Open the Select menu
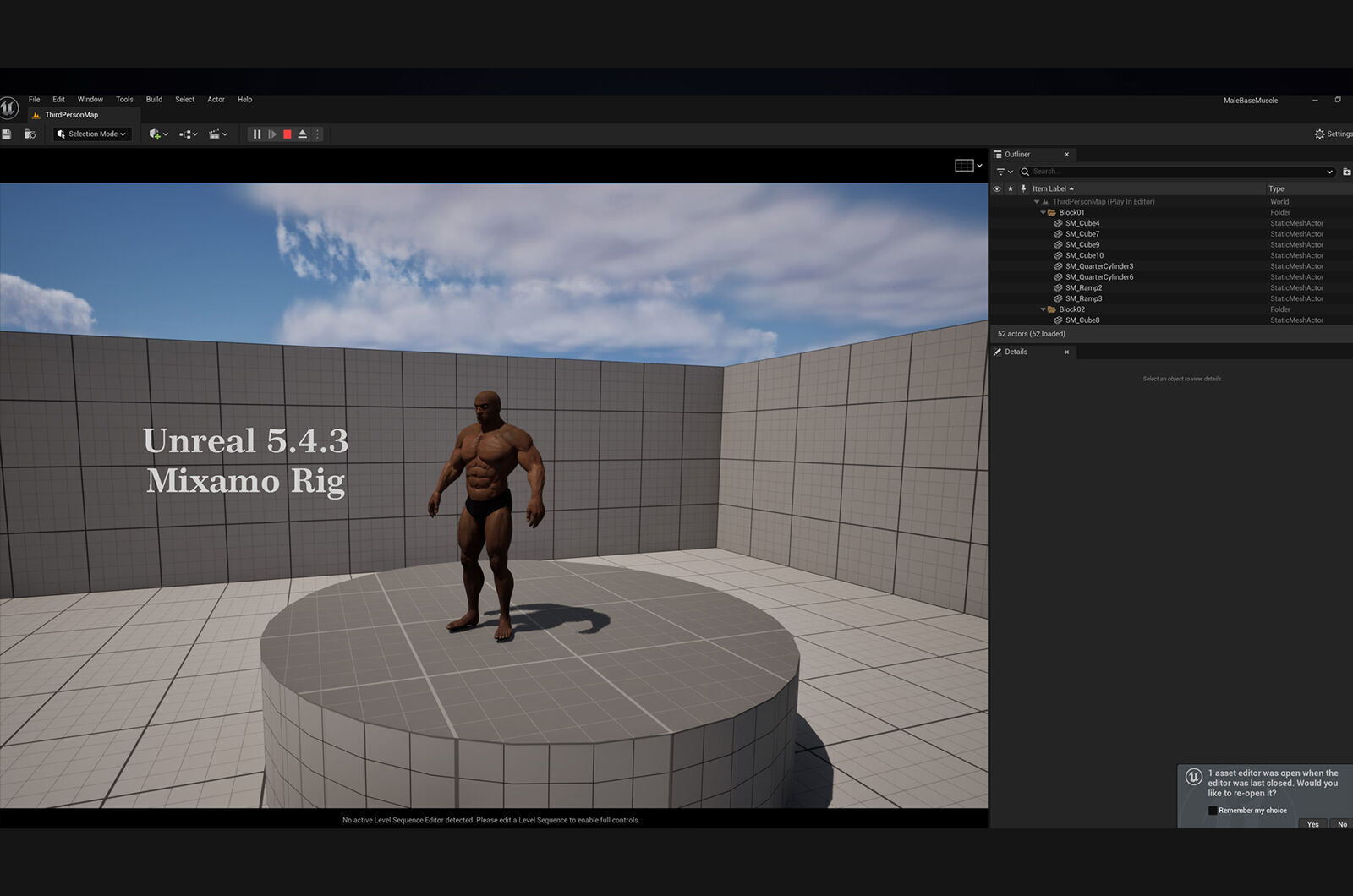The image size is (1353, 896). tap(184, 100)
